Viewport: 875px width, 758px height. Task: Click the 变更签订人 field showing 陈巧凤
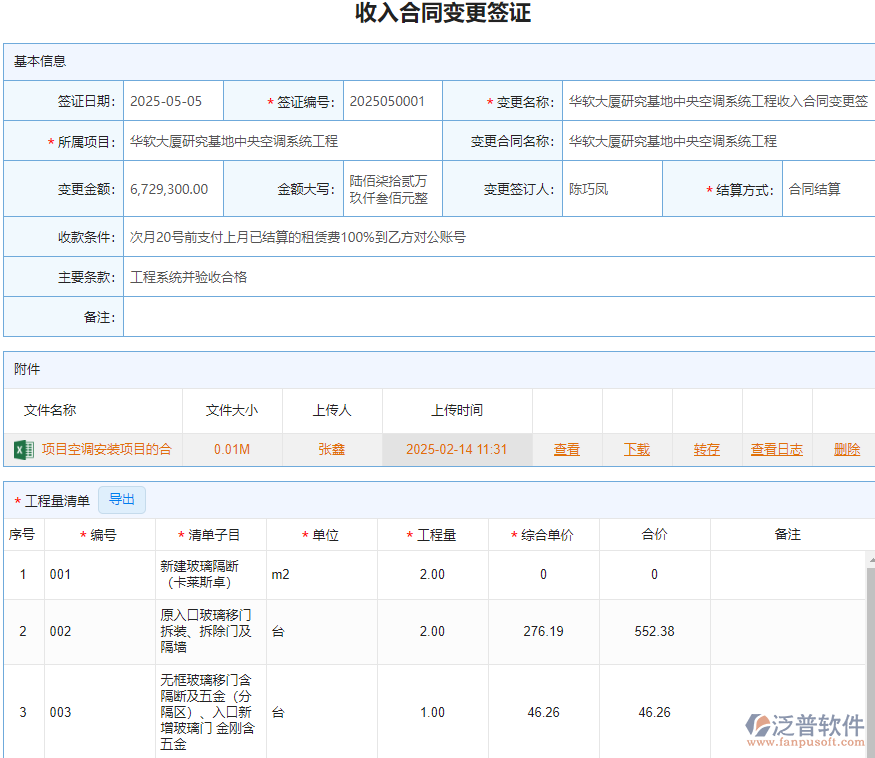click(611, 188)
